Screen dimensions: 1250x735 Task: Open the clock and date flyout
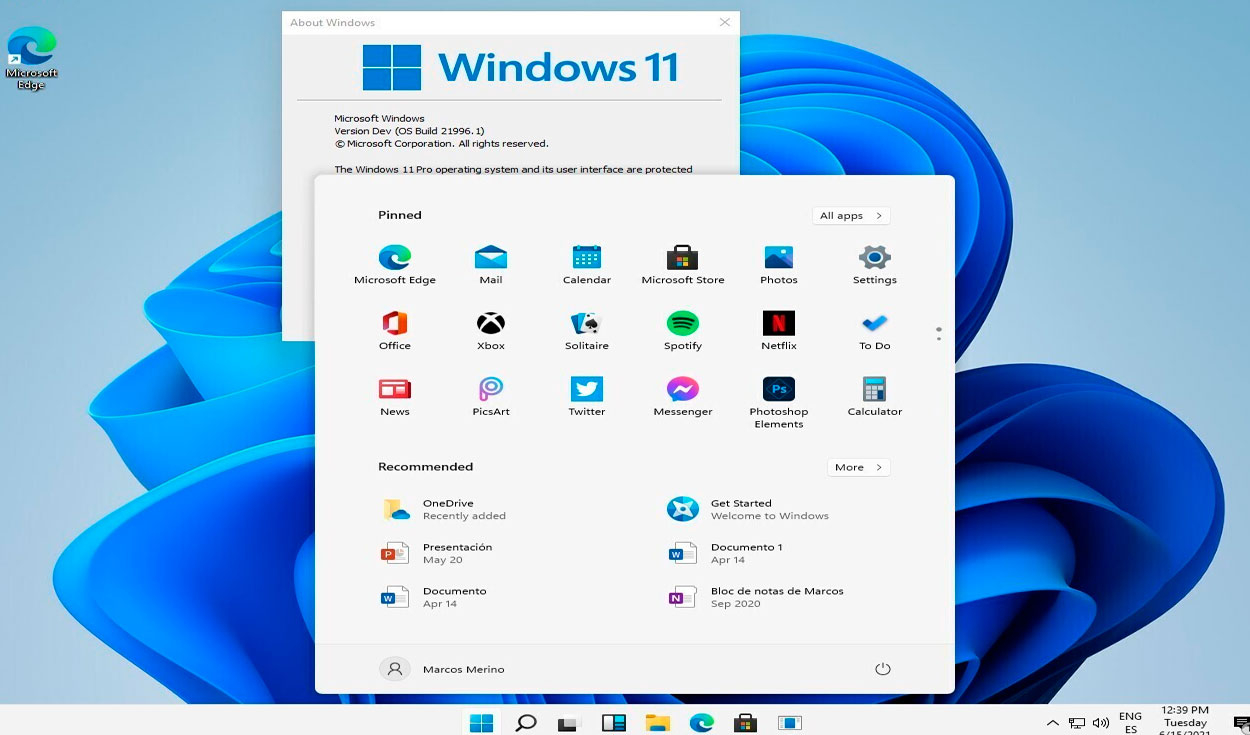click(1185, 722)
